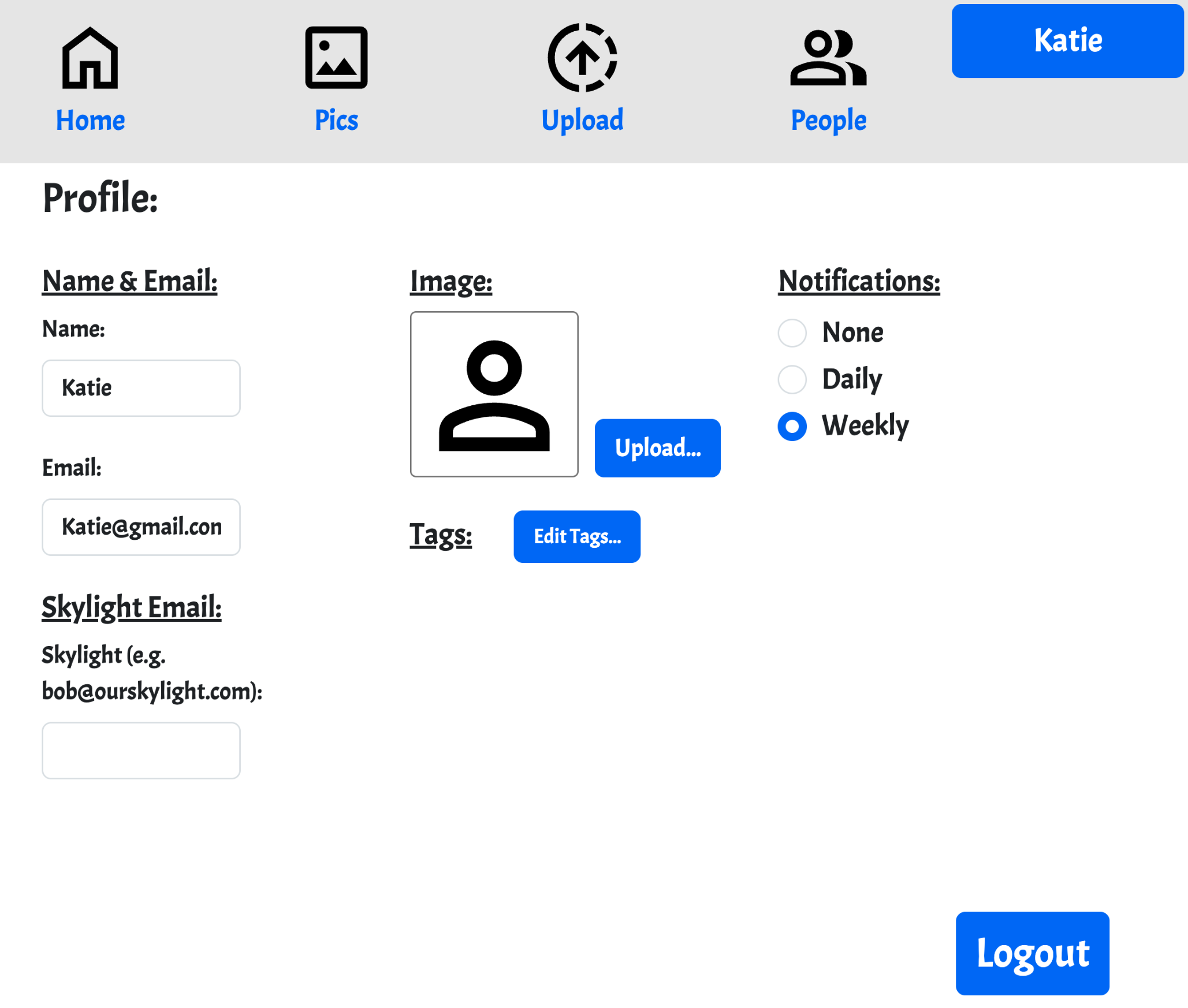Focus the Name text field

point(141,388)
